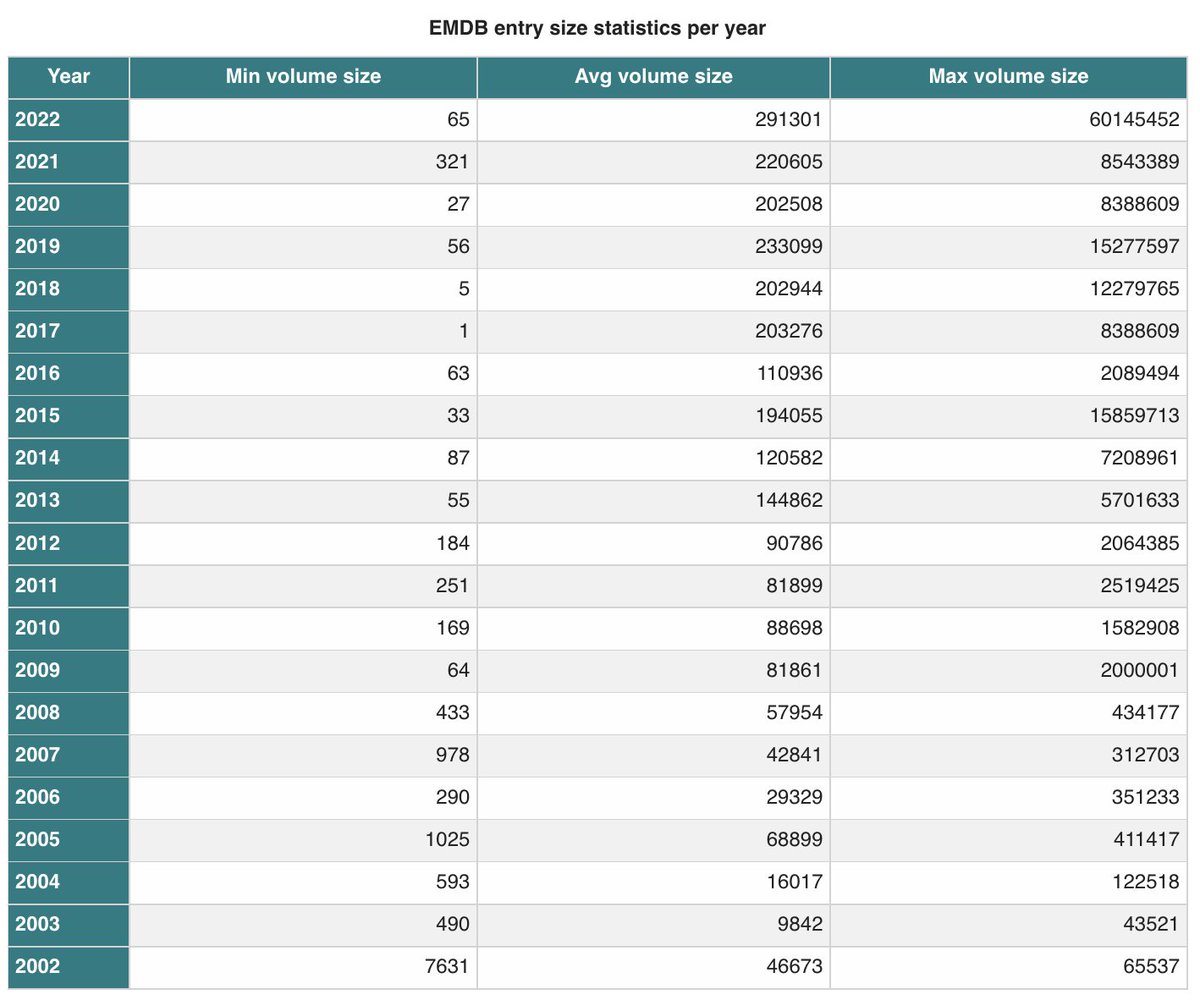
Task: Select year 2007 row header
Action: [69, 756]
